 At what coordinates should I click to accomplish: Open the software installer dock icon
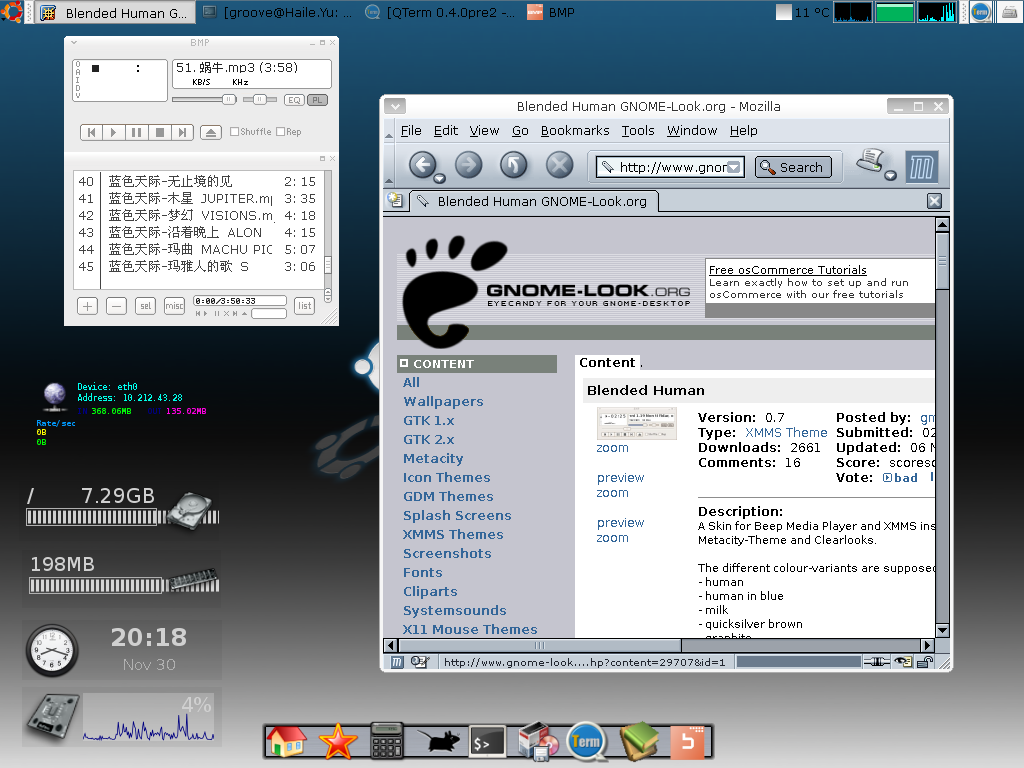[x=537, y=742]
